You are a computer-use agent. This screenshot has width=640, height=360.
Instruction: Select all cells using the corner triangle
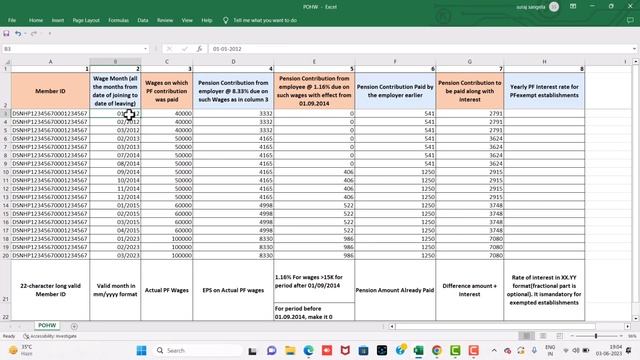(7, 62)
